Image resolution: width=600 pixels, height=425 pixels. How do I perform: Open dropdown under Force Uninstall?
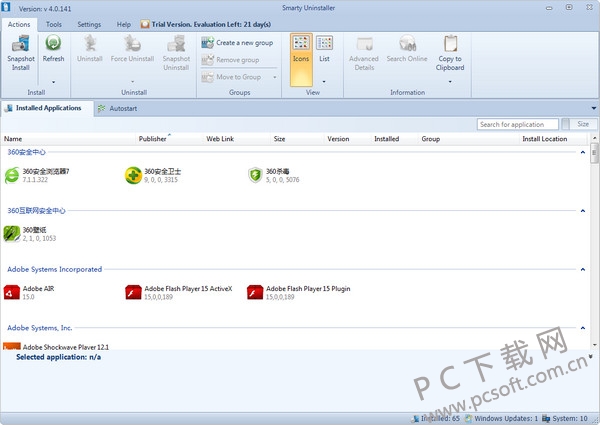(132, 82)
